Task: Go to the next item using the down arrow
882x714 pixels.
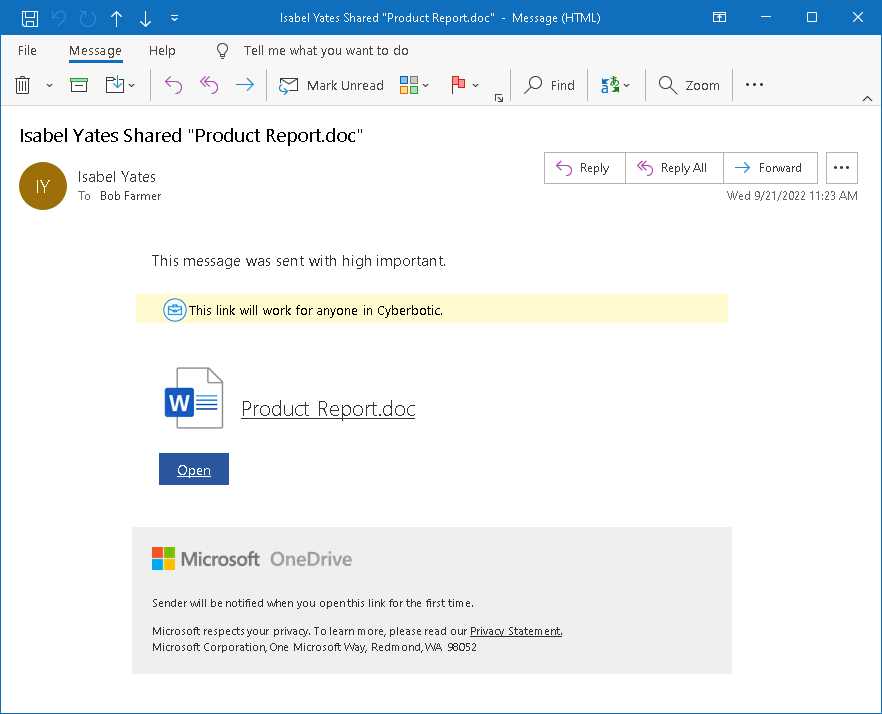Action: [146, 18]
